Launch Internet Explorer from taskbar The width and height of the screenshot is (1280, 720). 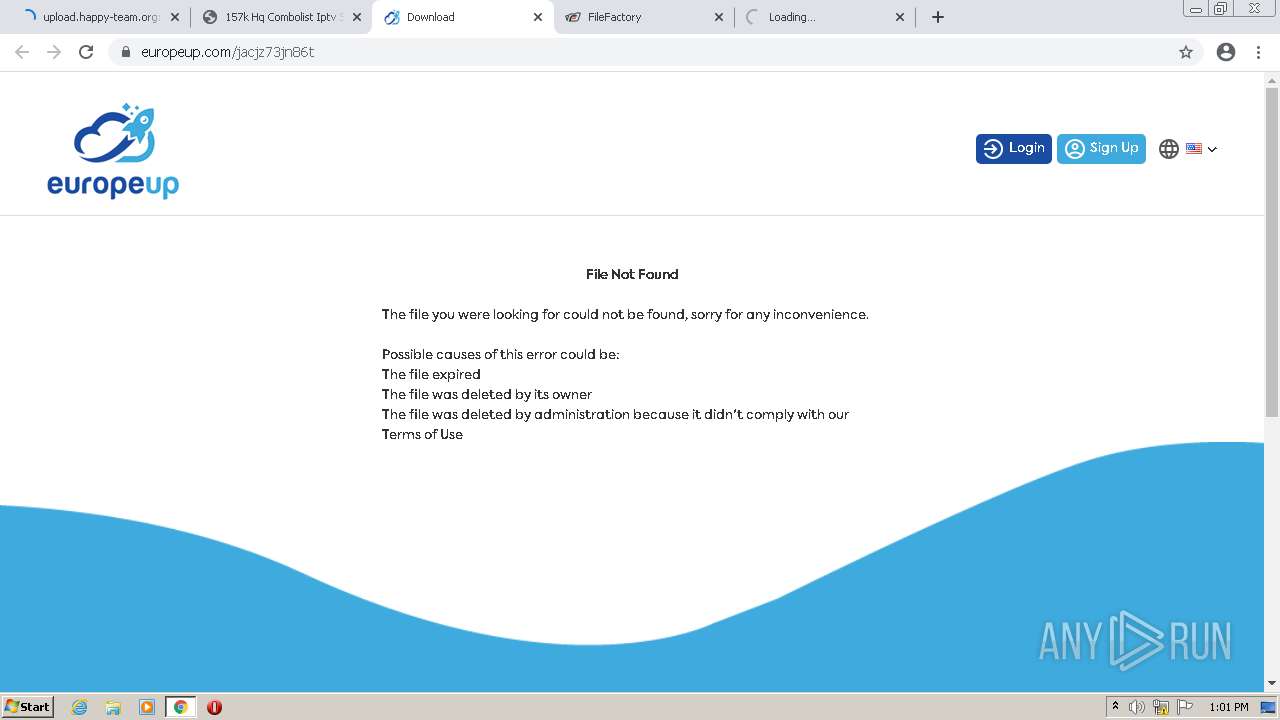coord(80,707)
